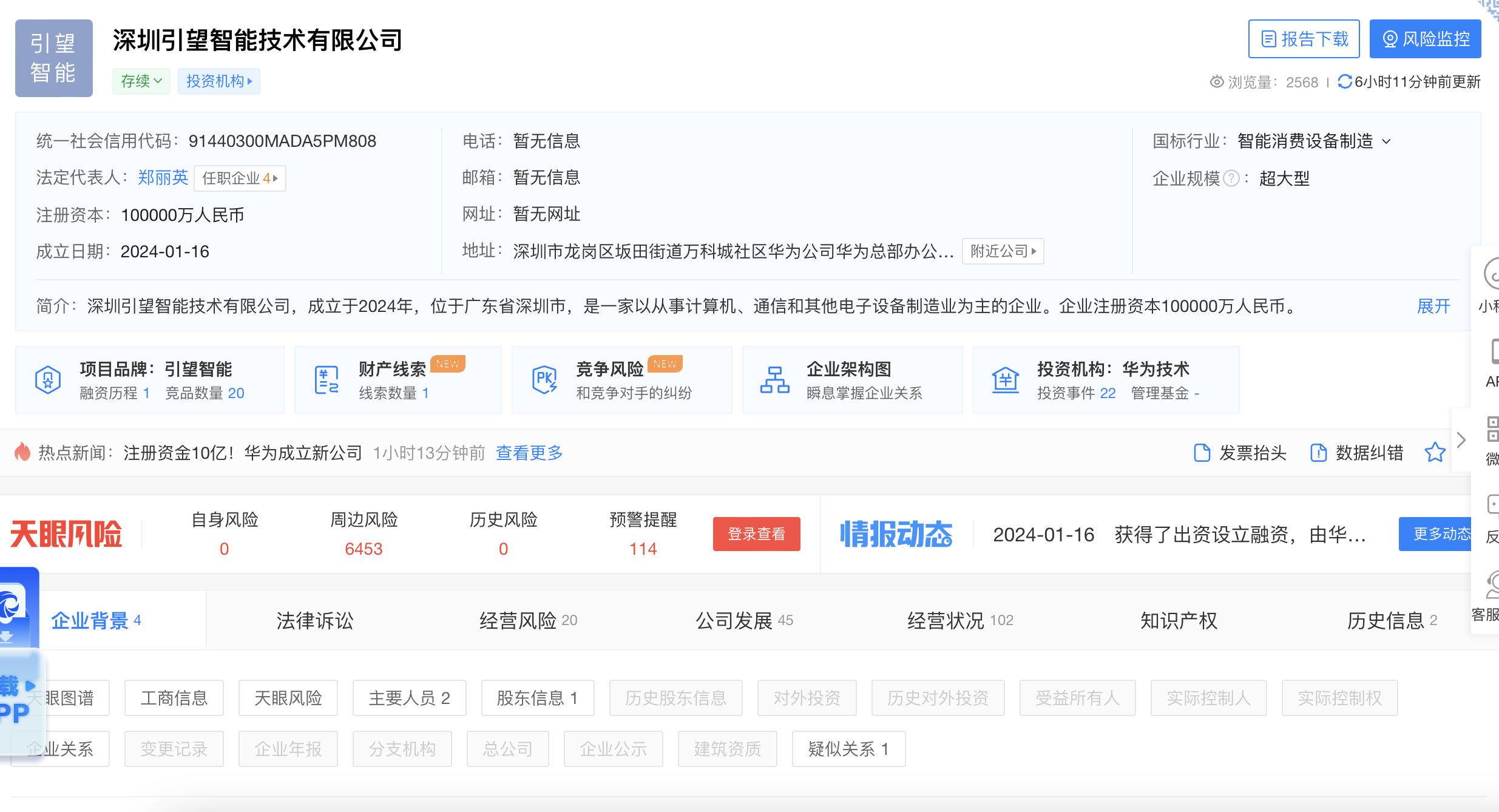Switch to 法律诉讼 tab
Viewport: 1499px width, 812px height.
(x=315, y=620)
